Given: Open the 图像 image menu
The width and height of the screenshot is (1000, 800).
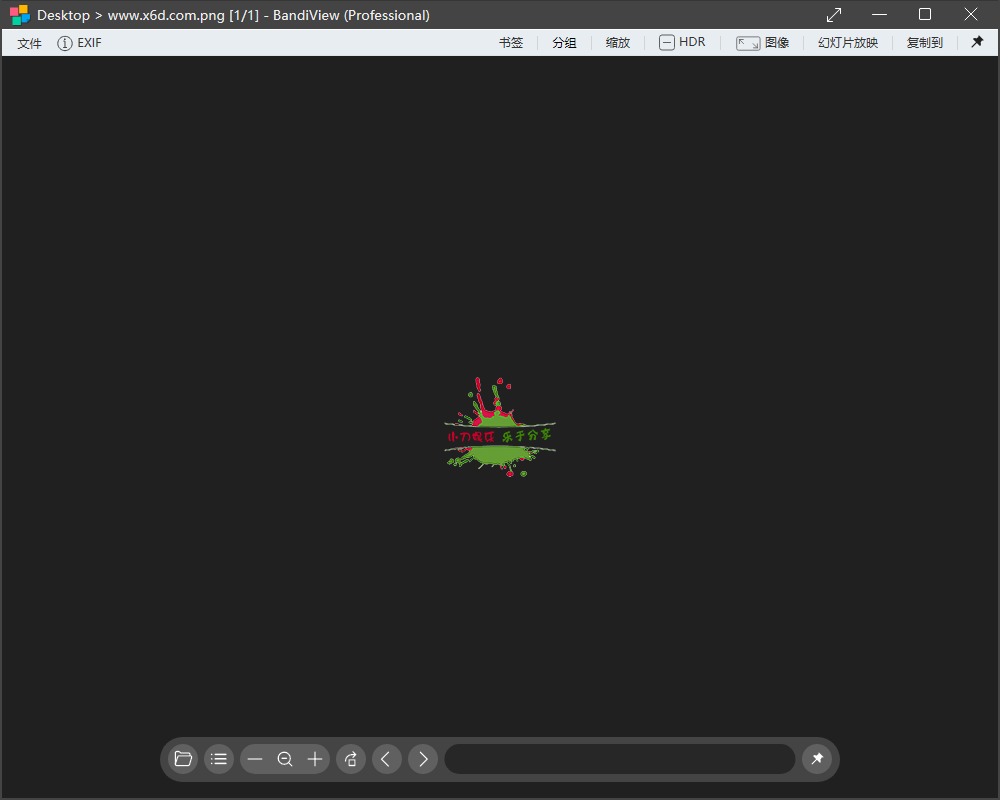Looking at the screenshot, I should coord(777,42).
